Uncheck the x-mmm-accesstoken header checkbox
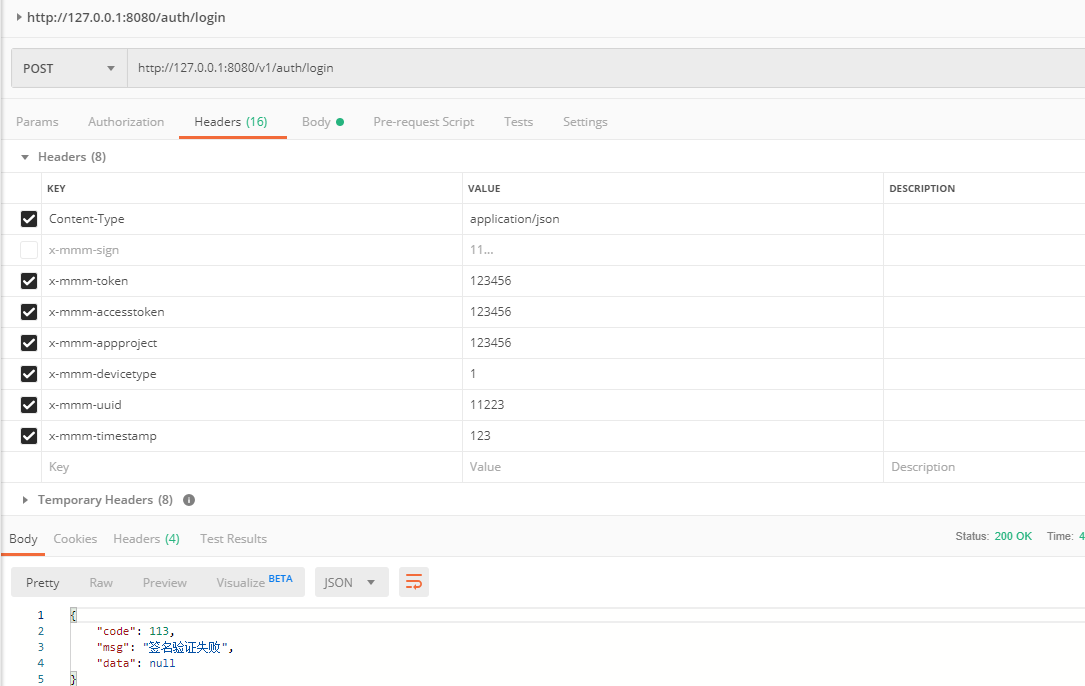The width and height of the screenshot is (1085, 686). (x=28, y=312)
